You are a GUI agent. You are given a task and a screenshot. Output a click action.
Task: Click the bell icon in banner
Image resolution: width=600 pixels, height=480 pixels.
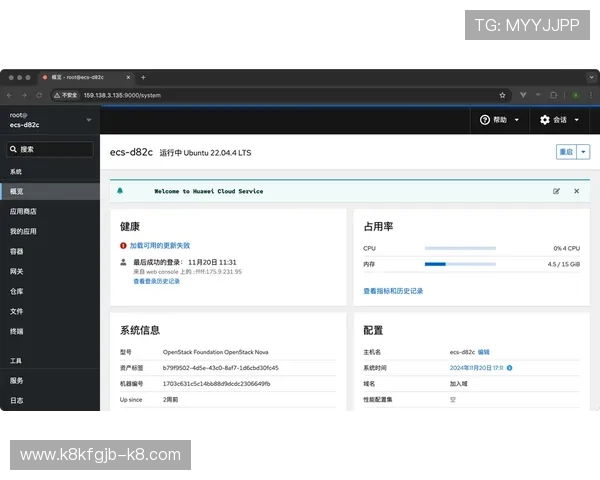120,191
